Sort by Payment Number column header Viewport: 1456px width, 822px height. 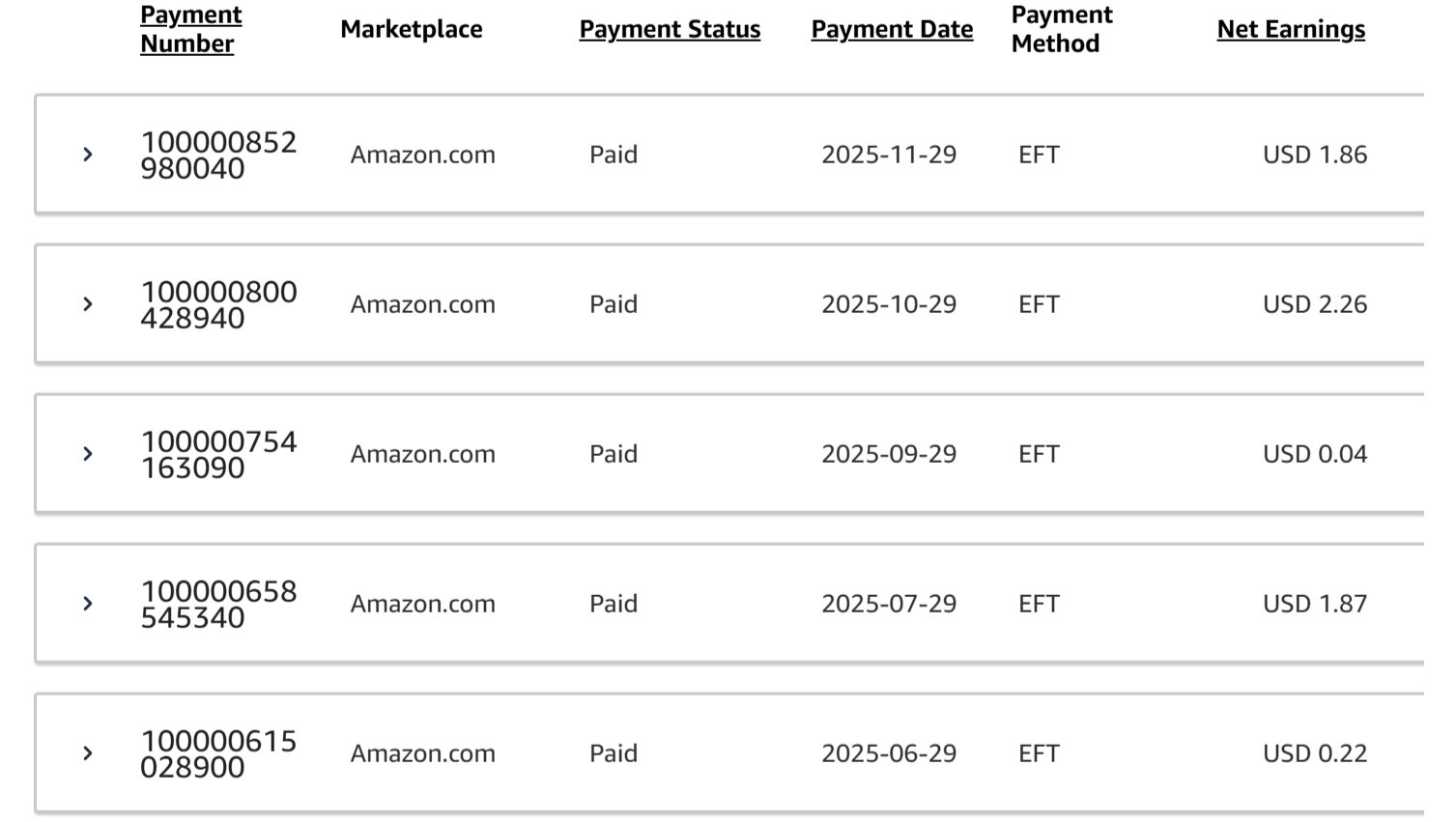190,29
